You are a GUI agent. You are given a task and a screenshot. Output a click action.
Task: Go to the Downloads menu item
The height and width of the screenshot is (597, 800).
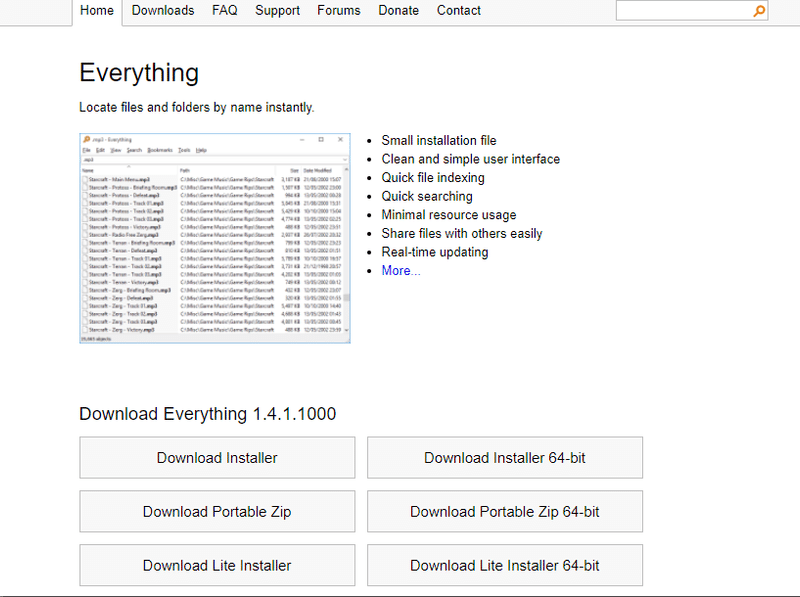[x=163, y=11]
